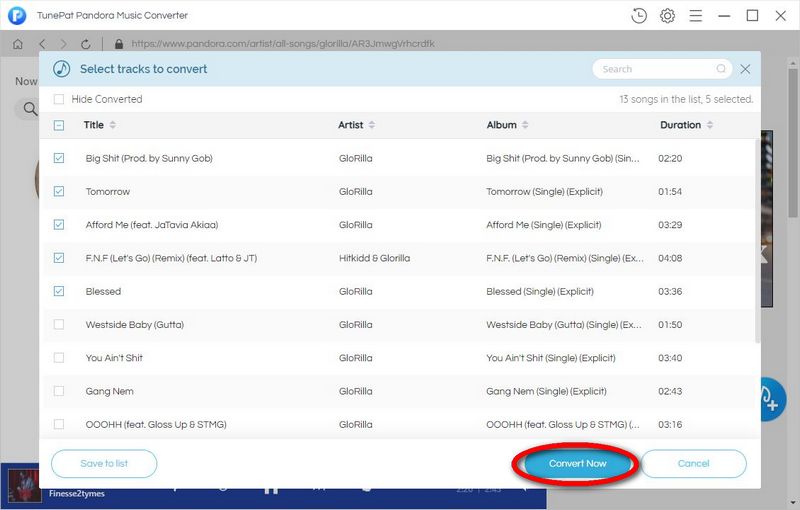This screenshot has height=510, width=800.
Task: Click duration 04:08 cell
Action: pyautogui.click(x=670, y=258)
